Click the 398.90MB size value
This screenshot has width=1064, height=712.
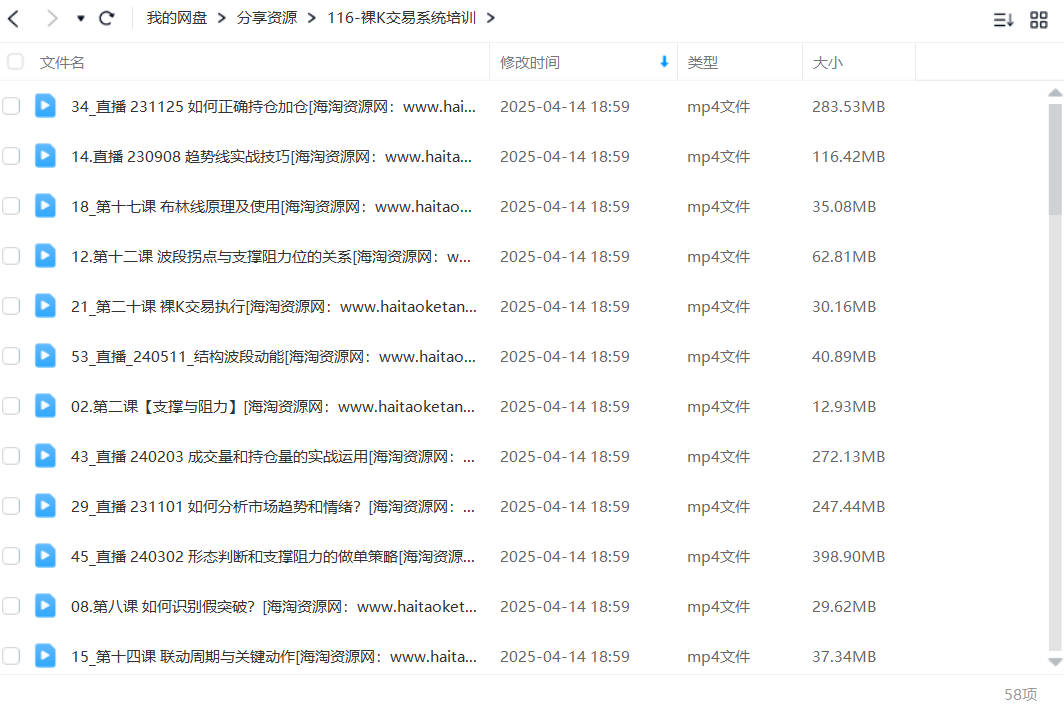point(848,557)
